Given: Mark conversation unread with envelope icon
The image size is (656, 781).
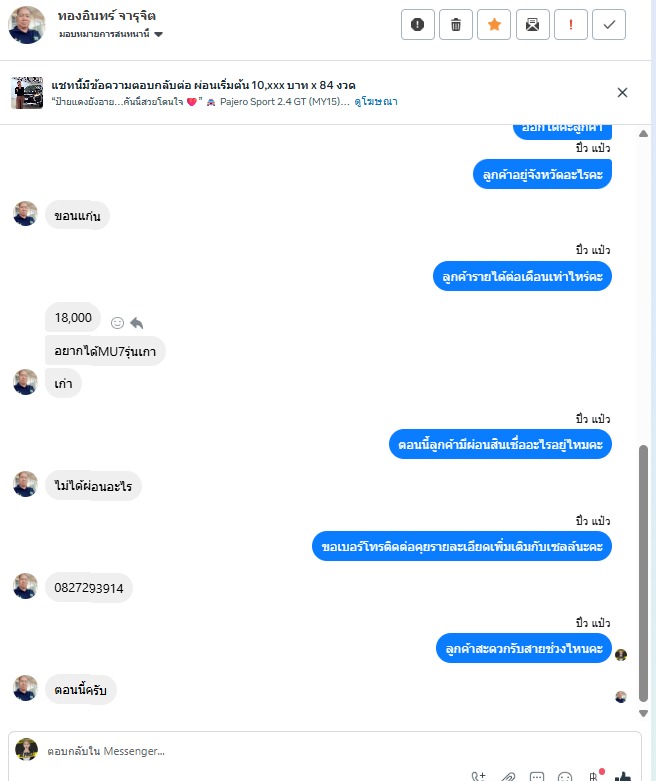Looking at the screenshot, I should click(x=532, y=24).
